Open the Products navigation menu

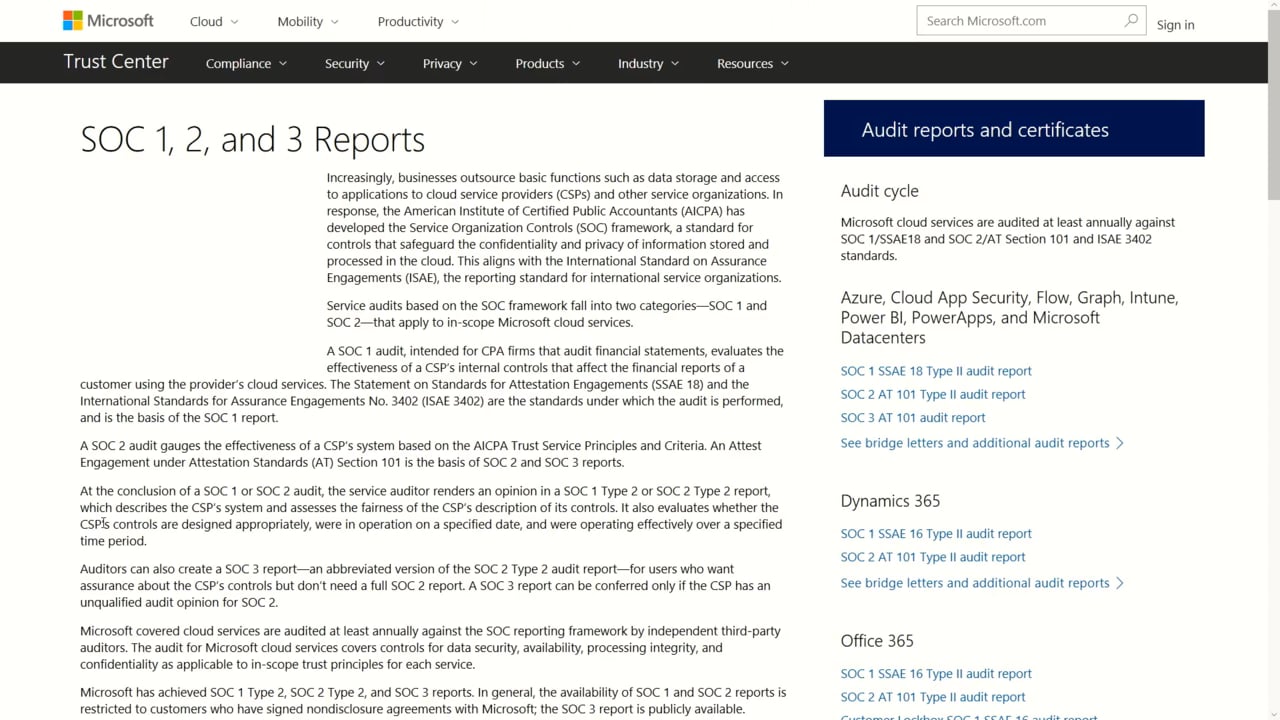[x=547, y=63]
